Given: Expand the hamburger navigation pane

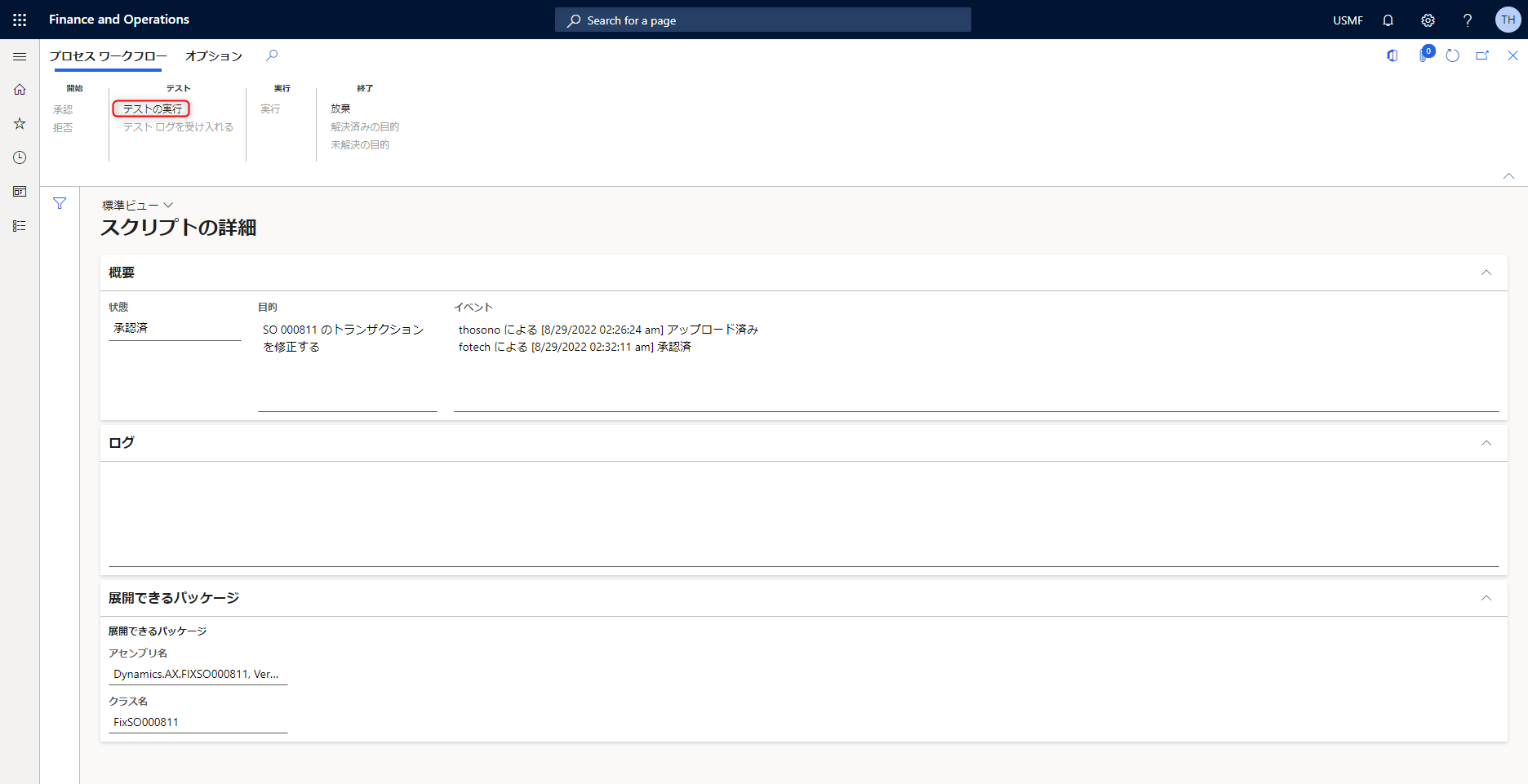Looking at the screenshot, I should click(20, 56).
